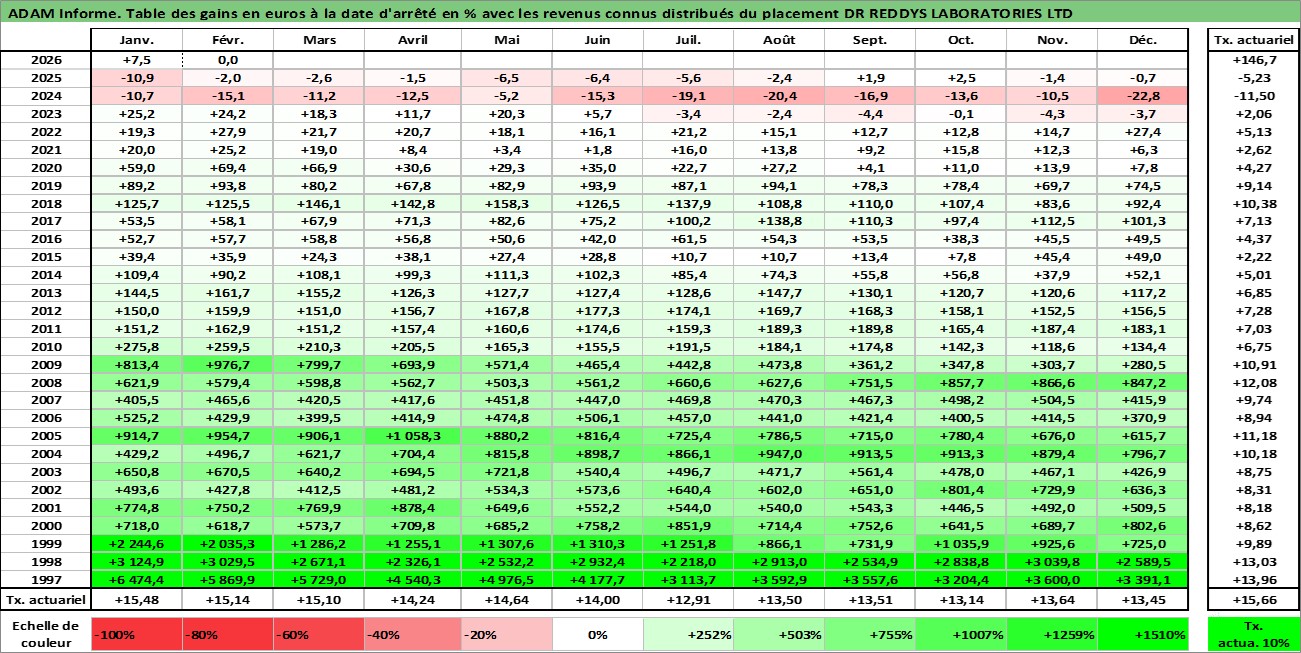
Task: Select the +2 244,6 cell in Janv. 1999
Action: (x=136, y=544)
